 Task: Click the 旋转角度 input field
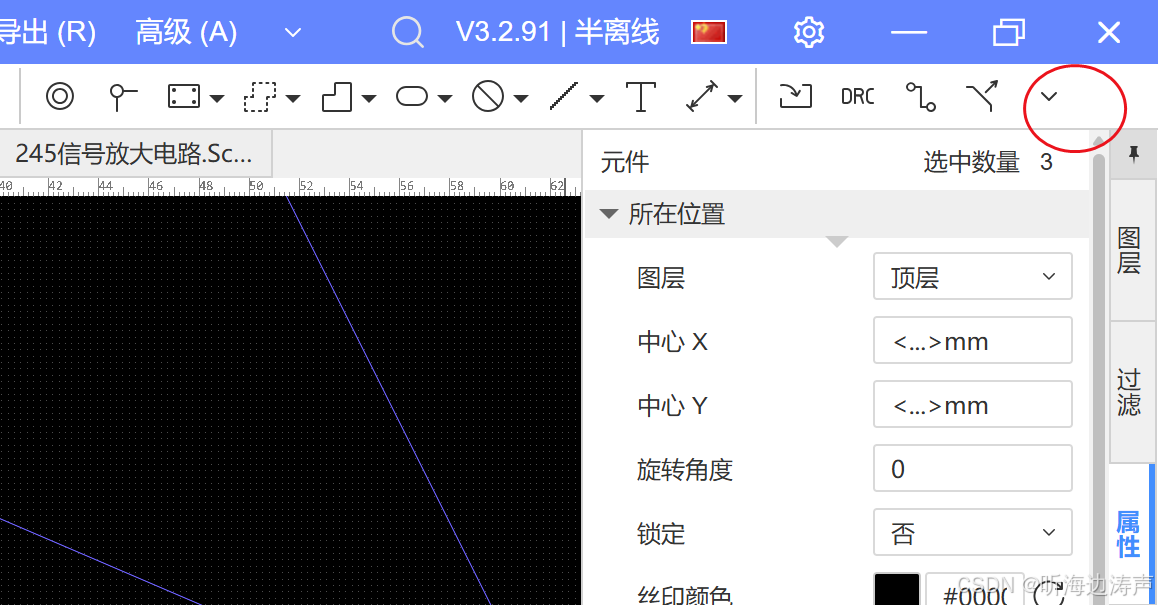(x=973, y=468)
